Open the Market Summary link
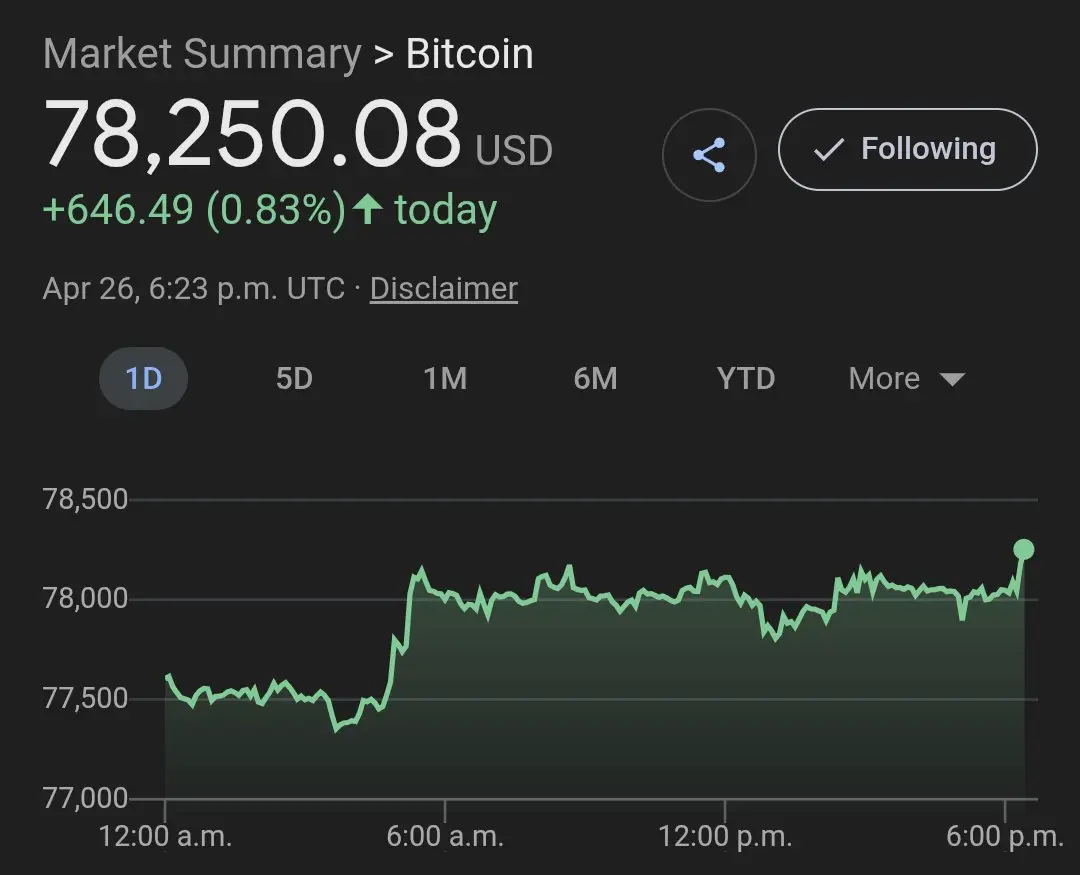 (201, 54)
